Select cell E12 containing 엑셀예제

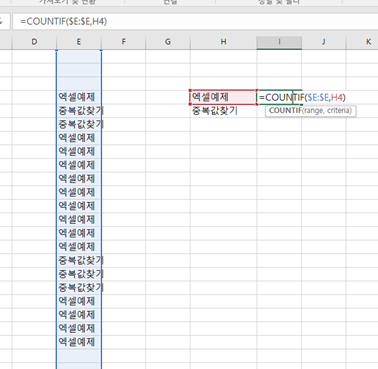79,206
